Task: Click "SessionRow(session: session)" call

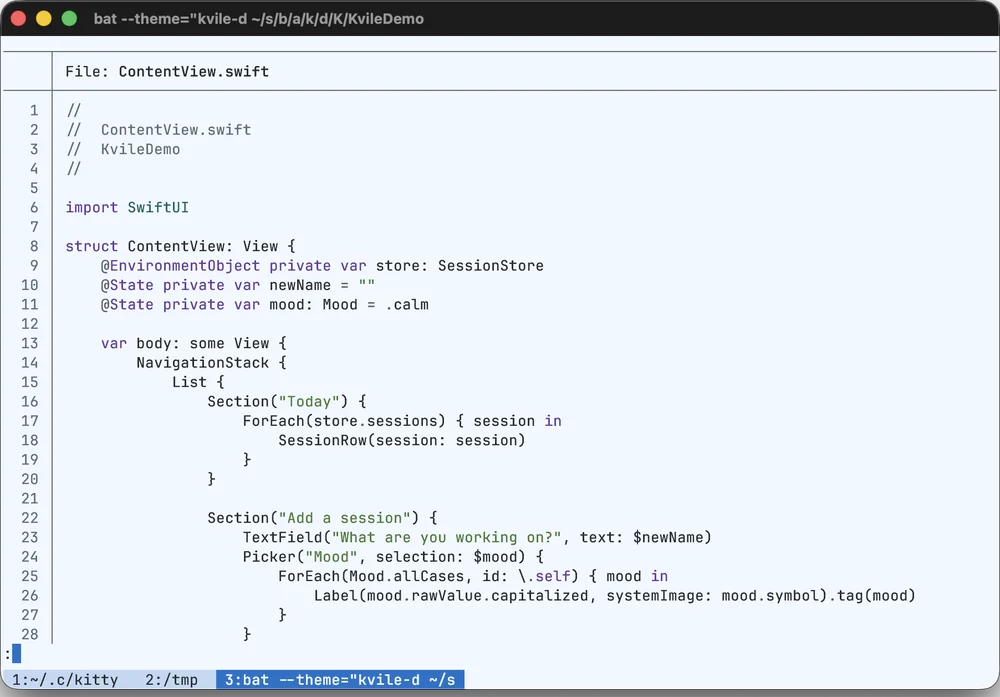Action: tap(402, 440)
